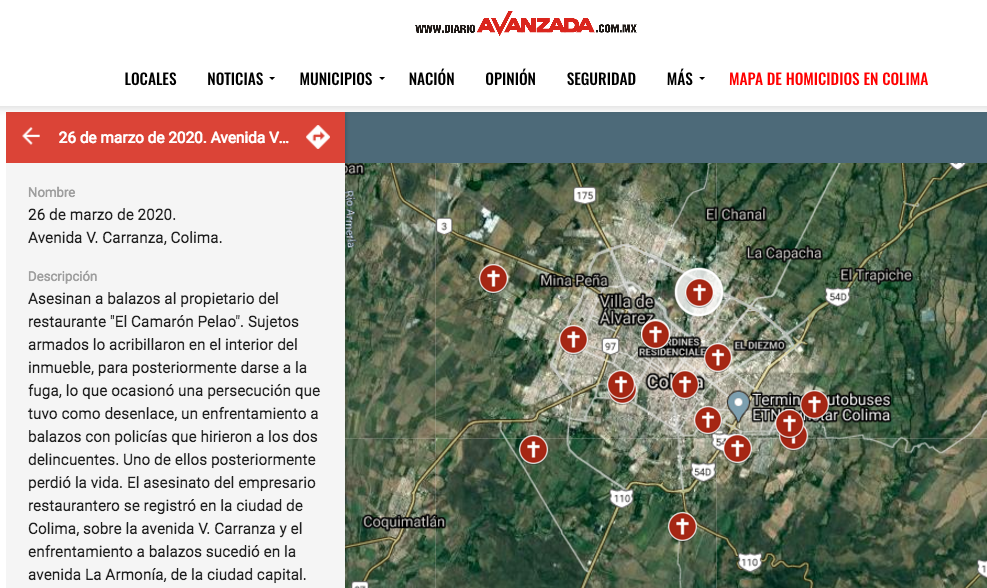Select the cross marker above Jardines Residenciales

tap(655, 334)
